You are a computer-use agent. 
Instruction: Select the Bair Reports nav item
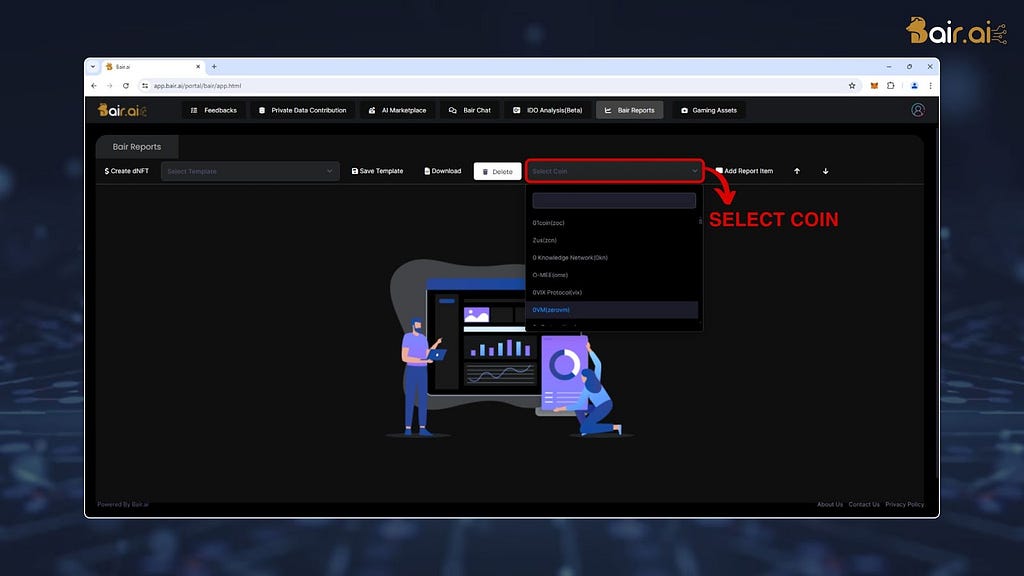630,110
